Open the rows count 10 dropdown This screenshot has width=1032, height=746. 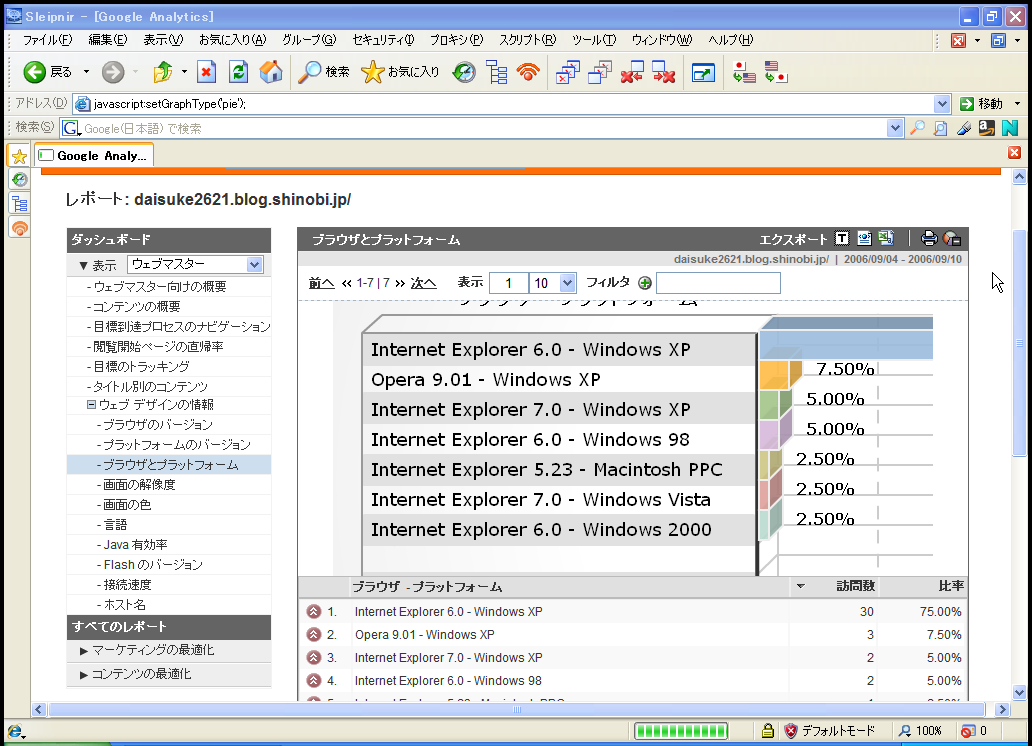[x=567, y=283]
